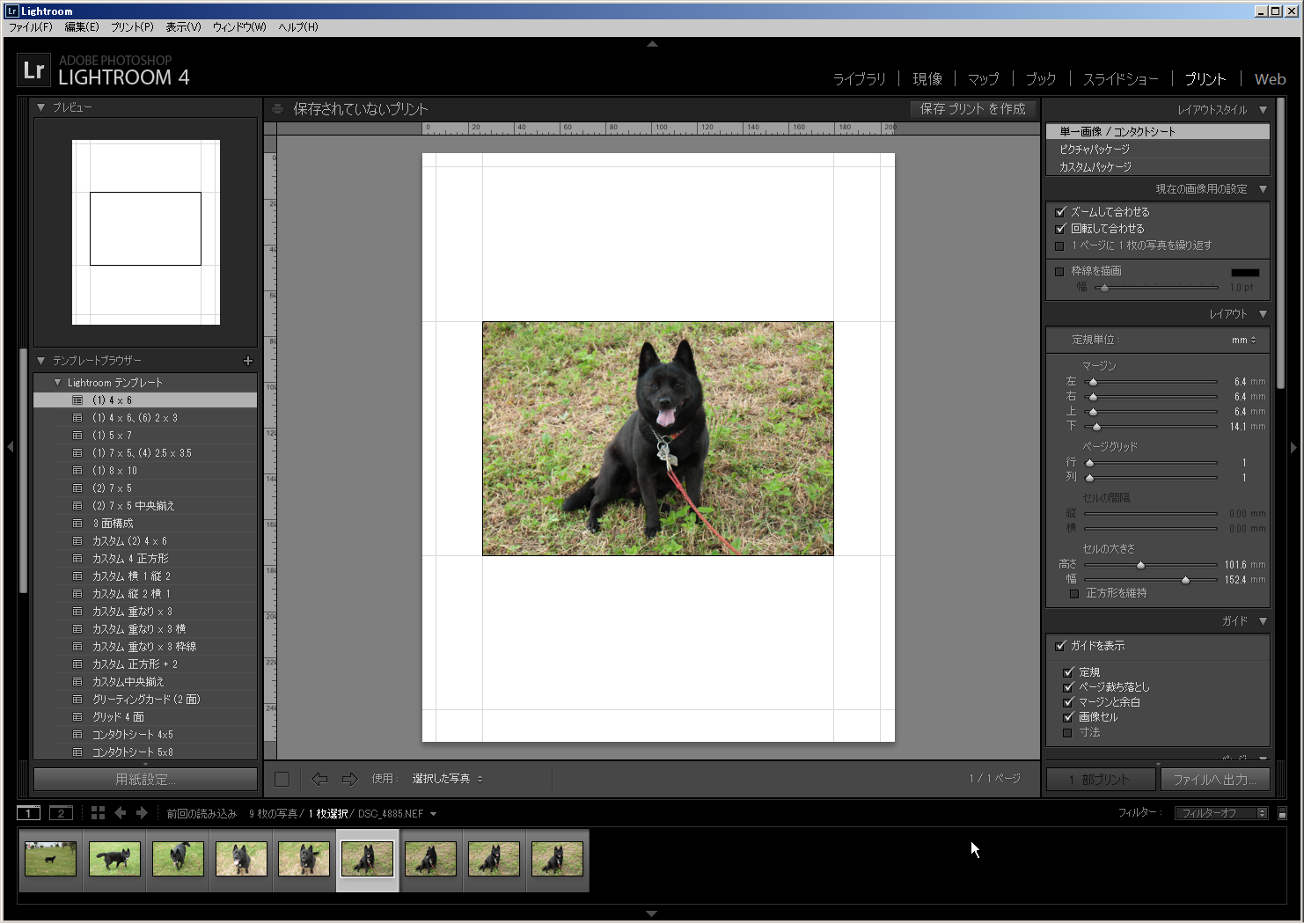1304x924 pixels.
Task: Go back using filmstrip left arrow
Action: 121,813
